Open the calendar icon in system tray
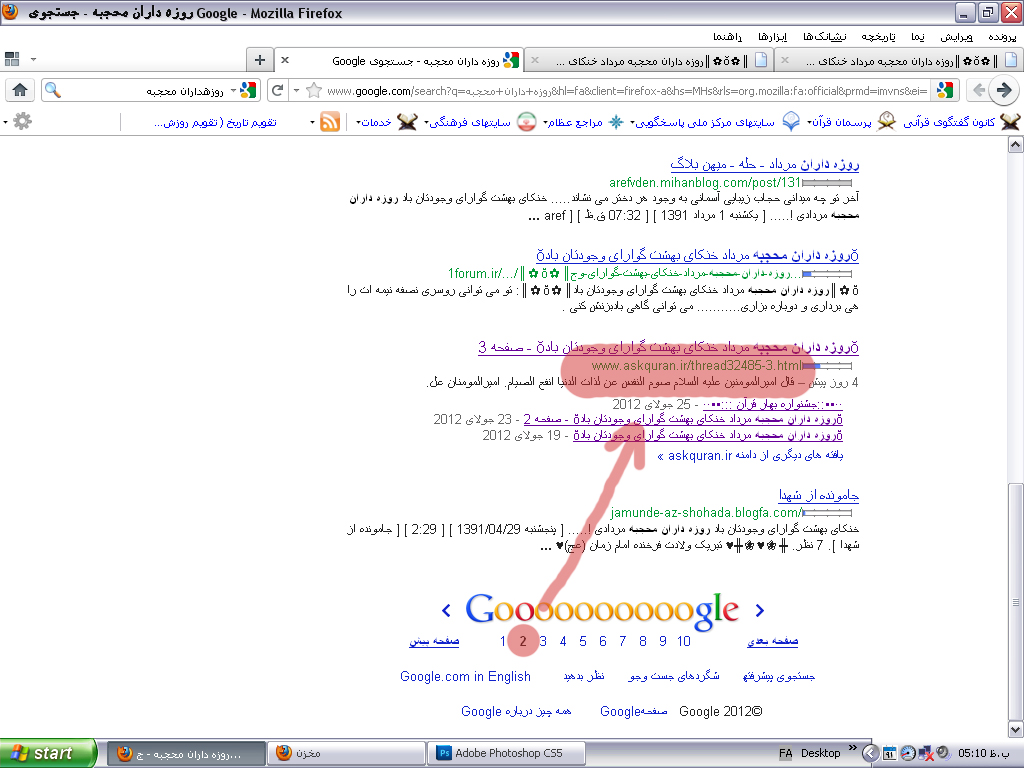1024x768 pixels. (889, 753)
